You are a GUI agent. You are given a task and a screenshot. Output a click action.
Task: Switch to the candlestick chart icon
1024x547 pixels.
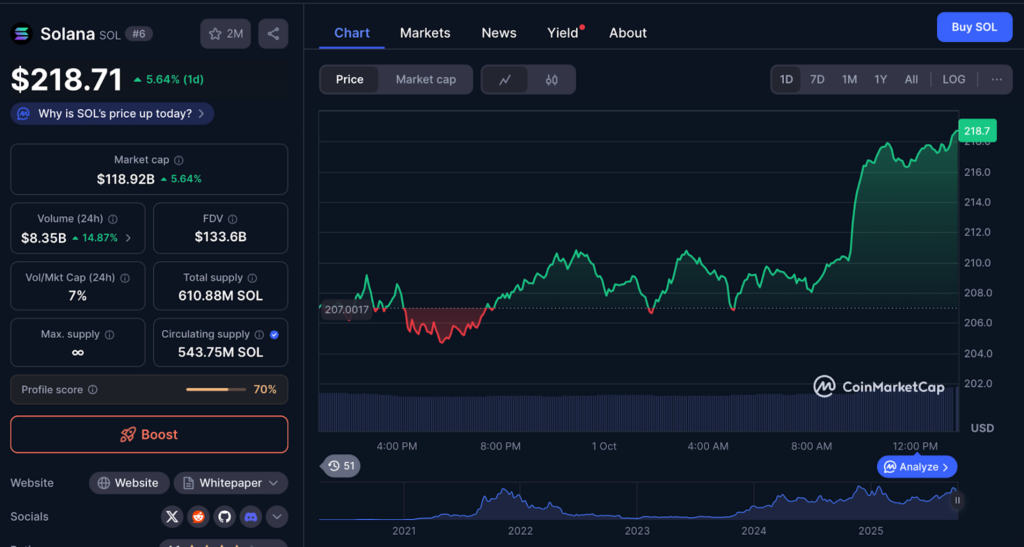(552, 80)
